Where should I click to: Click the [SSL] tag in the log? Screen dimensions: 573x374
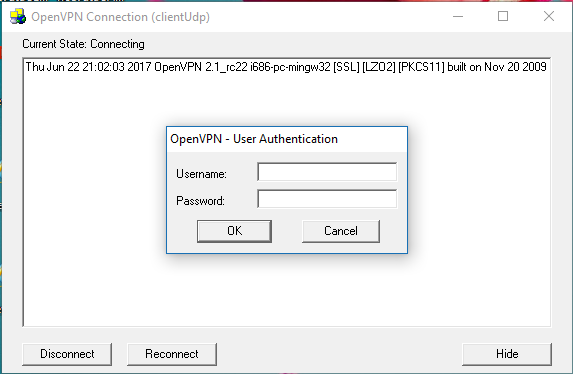pyautogui.click(x=346, y=67)
